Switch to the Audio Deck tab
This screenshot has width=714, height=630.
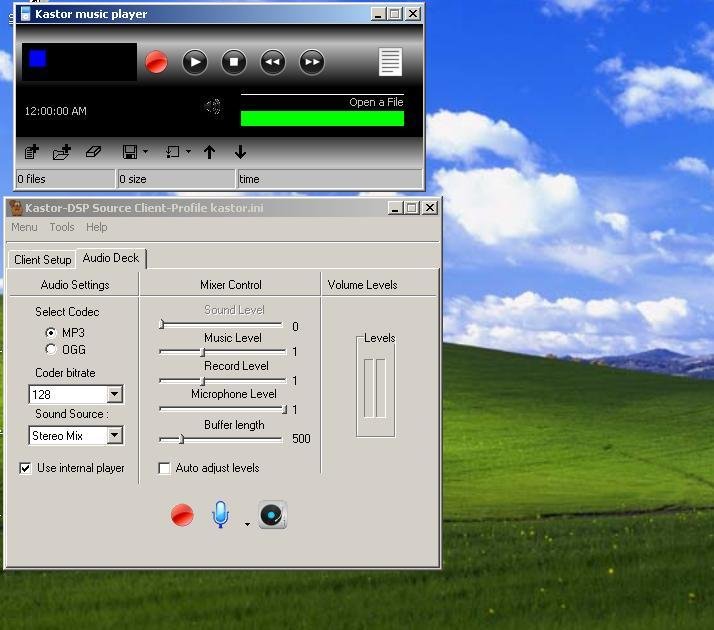[111, 258]
